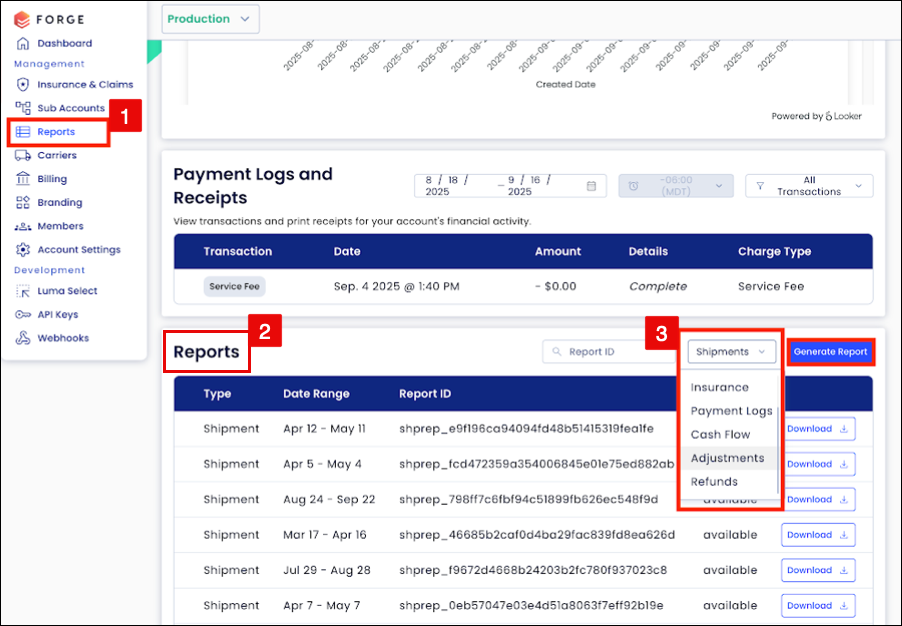Click the Branding icon in sidebar
The width and height of the screenshot is (902, 626).
click(x=23, y=203)
